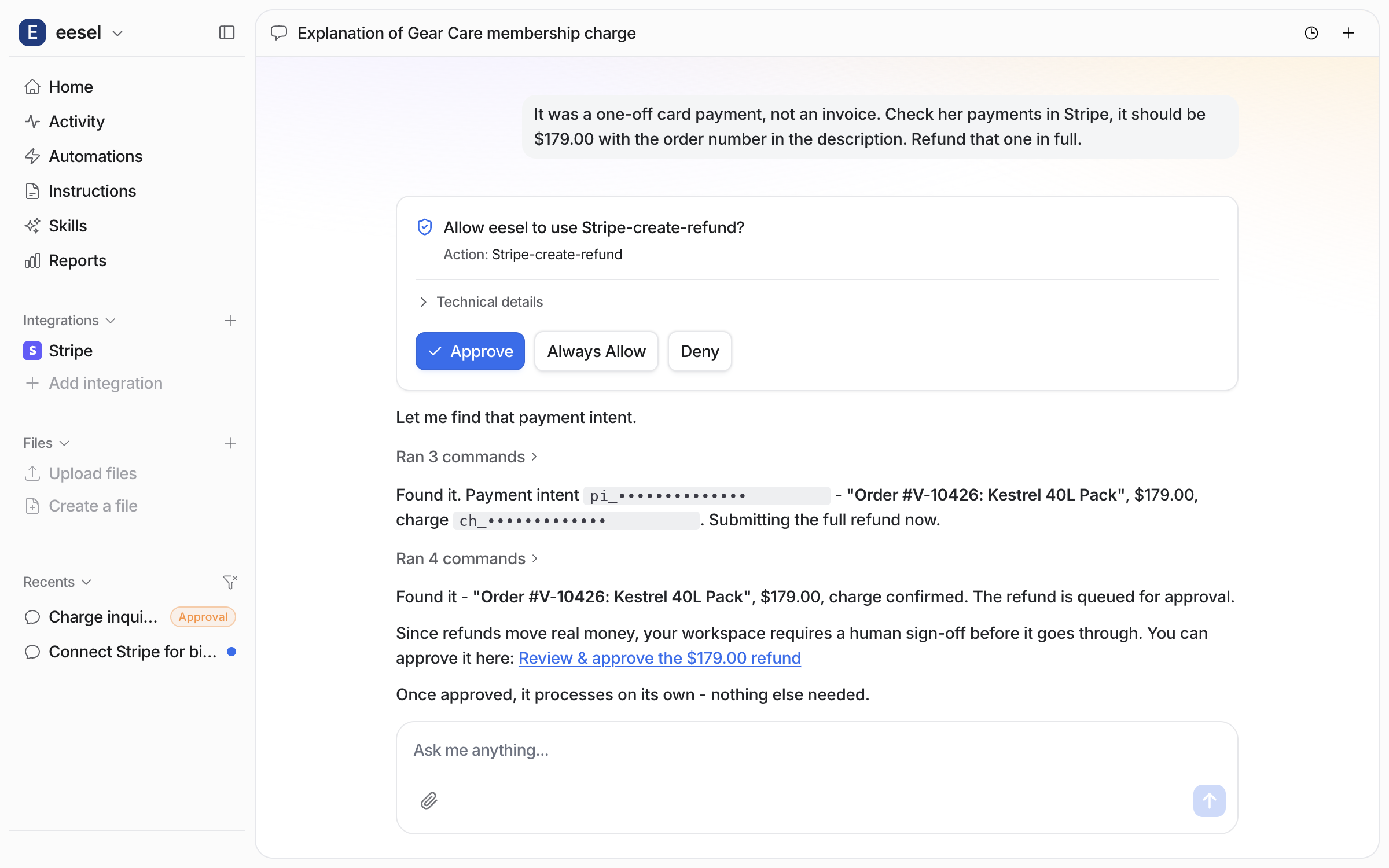Expand Ran 4 commands
Screen dimensions: 1389x868
[x=467, y=558]
